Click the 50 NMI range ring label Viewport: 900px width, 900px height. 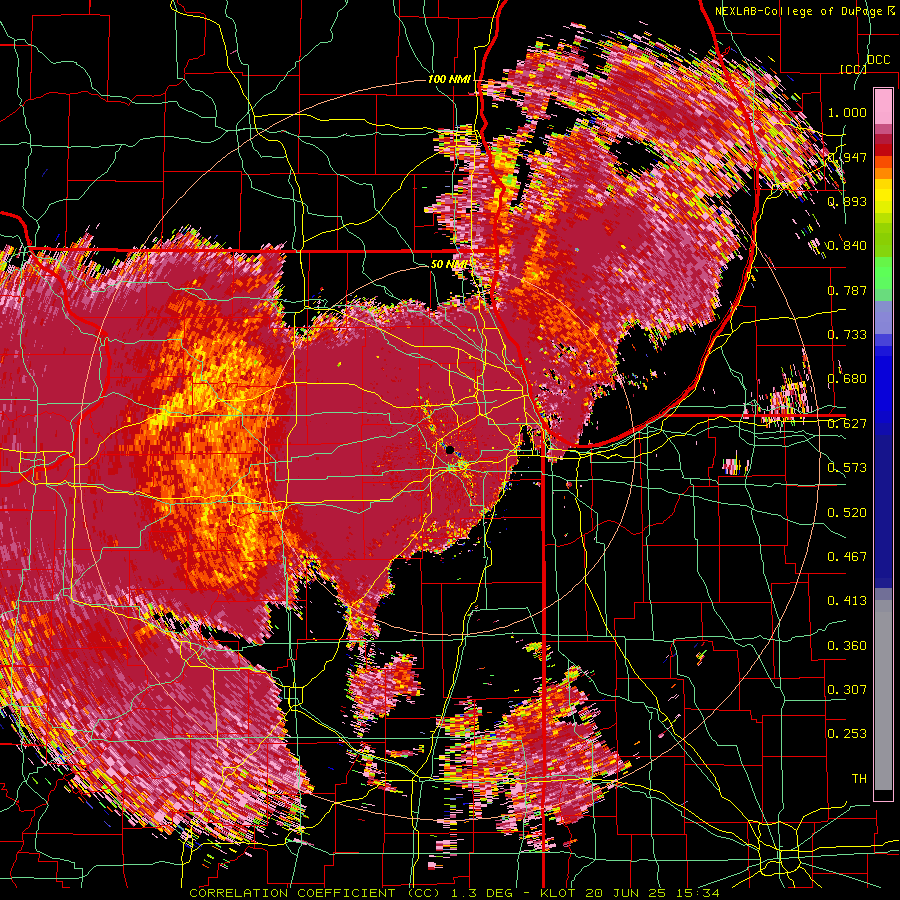[x=448, y=264]
